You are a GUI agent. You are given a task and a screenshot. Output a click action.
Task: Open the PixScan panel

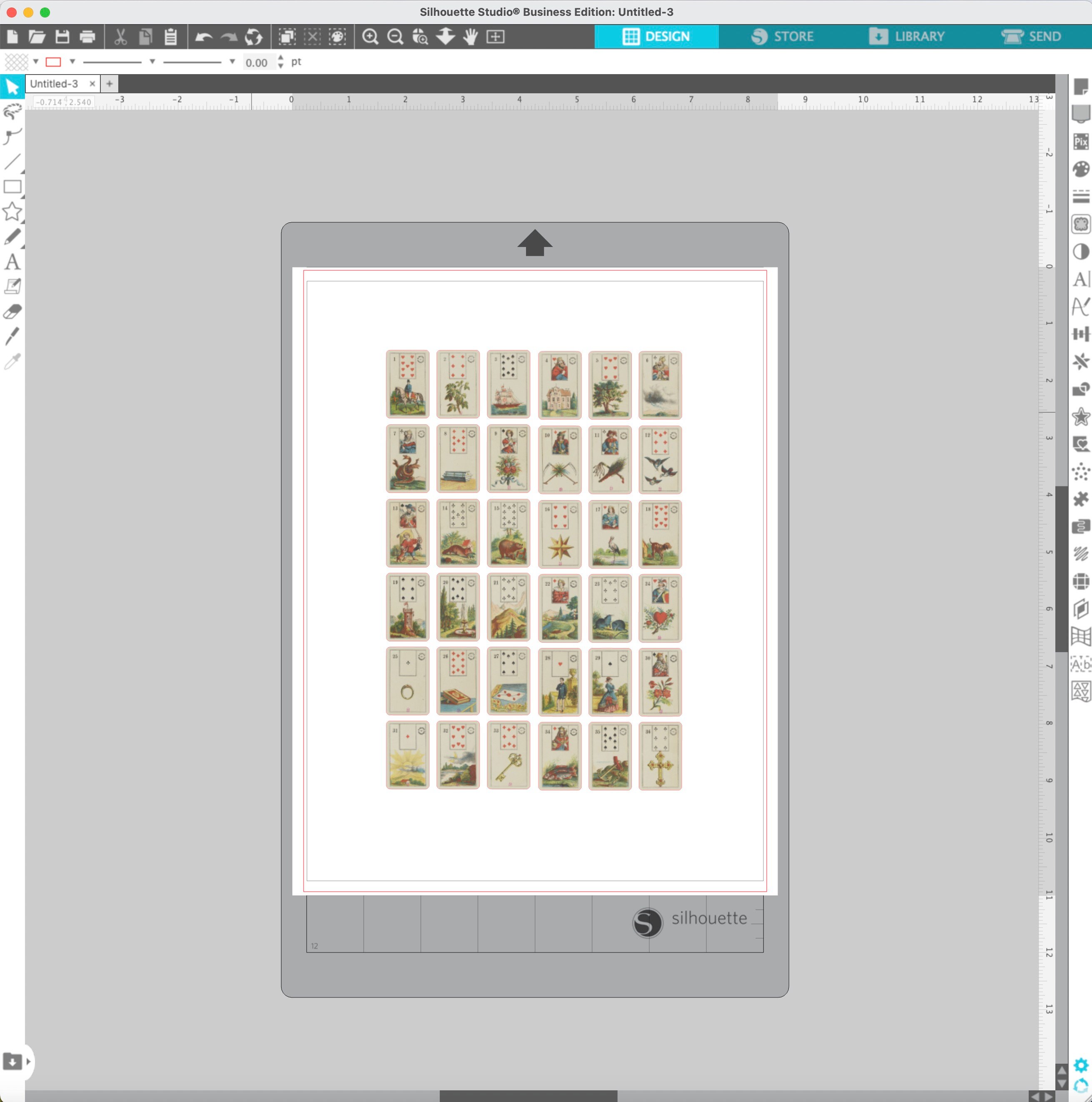[x=1081, y=142]
